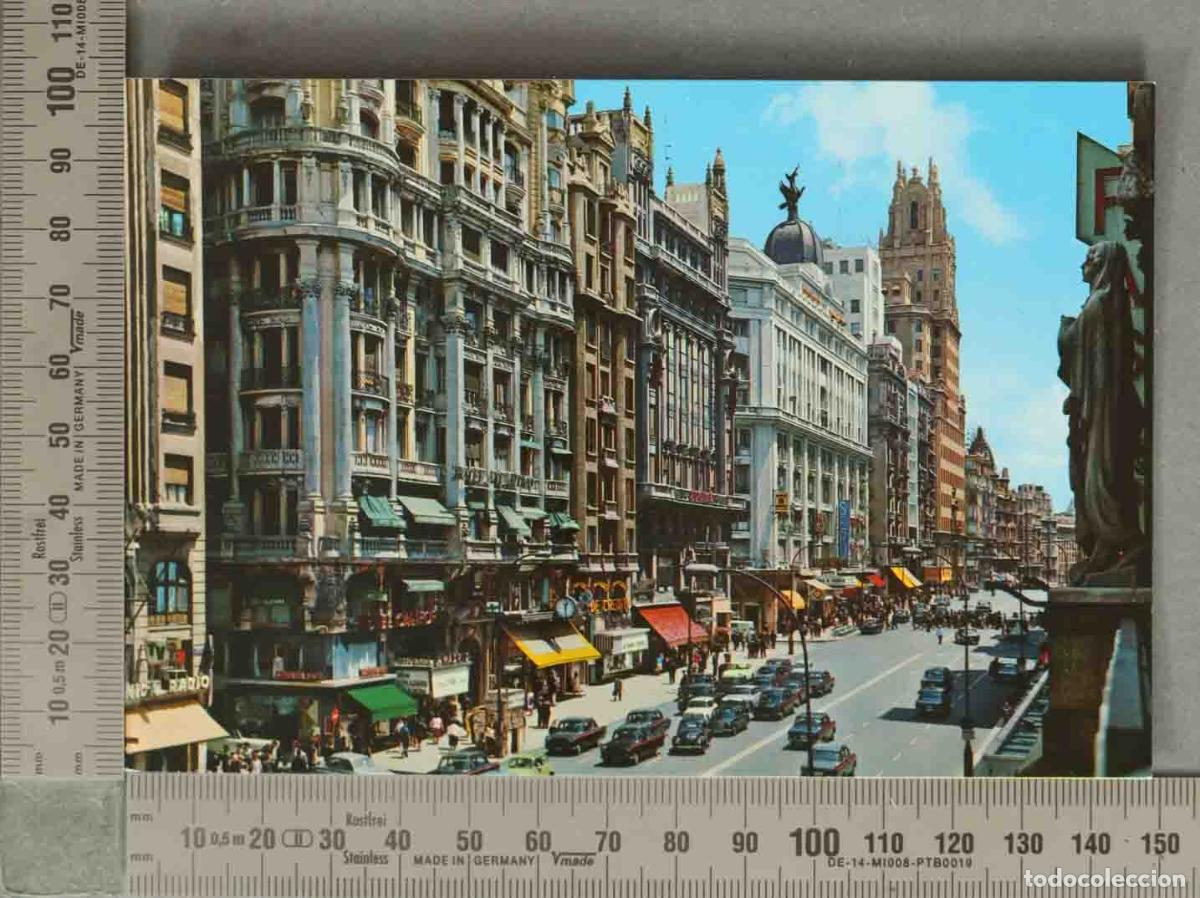Click the winged statue atop the dome
This screenshot has height=898, width=1200.
click(791, 193)
